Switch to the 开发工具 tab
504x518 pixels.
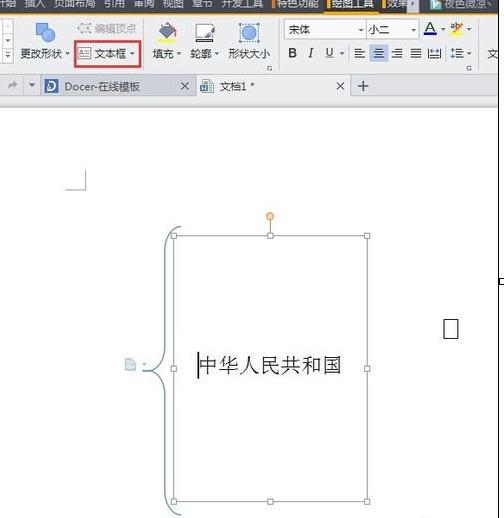pyautogui.click(x=242, y=4)
